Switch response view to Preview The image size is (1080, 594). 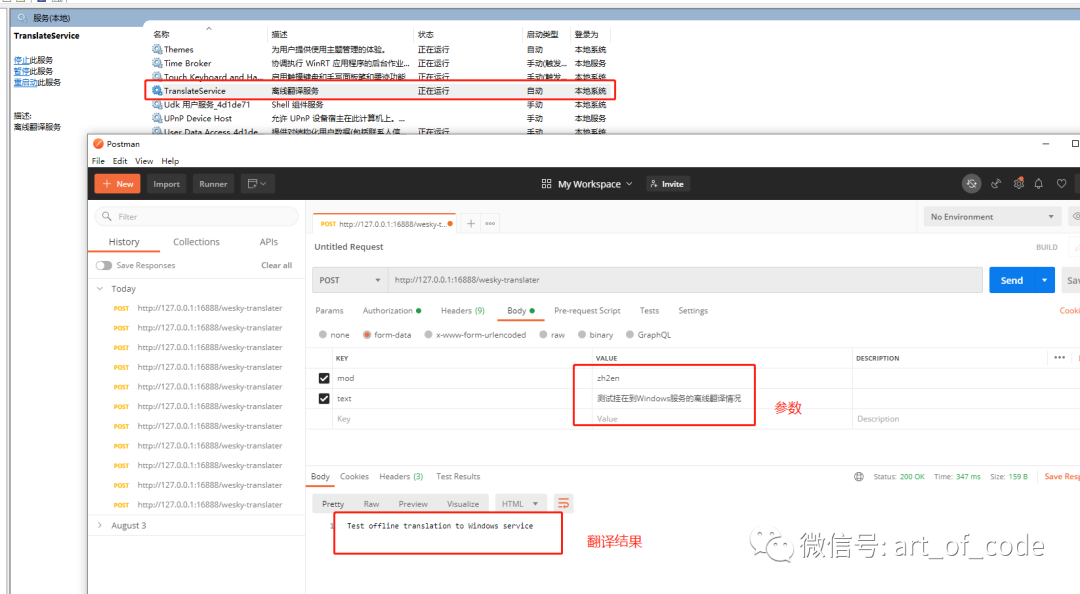(413, 504)
